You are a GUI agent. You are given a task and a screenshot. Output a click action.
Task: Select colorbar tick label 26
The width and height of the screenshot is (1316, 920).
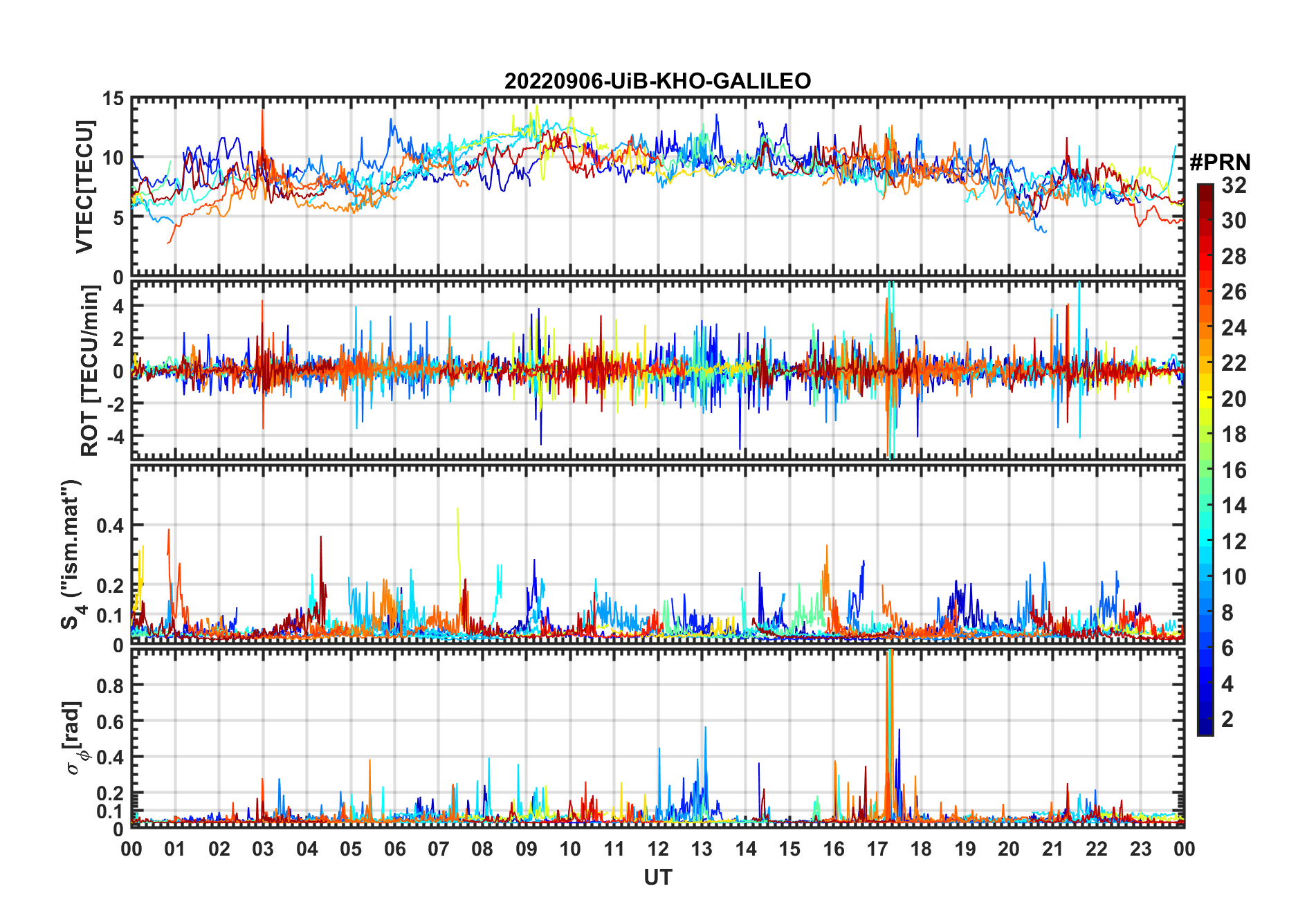pyautogui.click(x=1234, y=292)
